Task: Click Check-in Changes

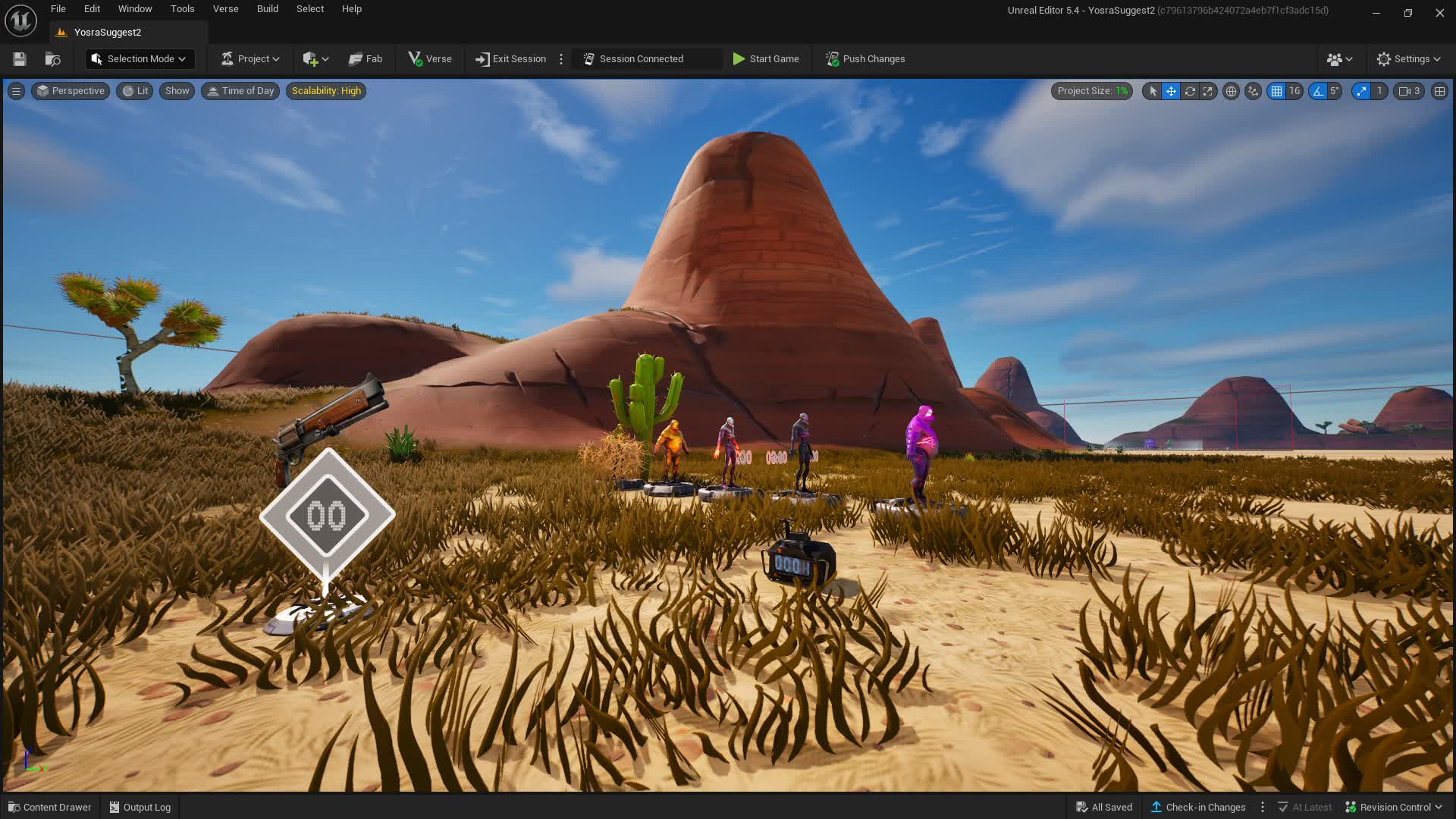Action: [x=1198, y=807]
